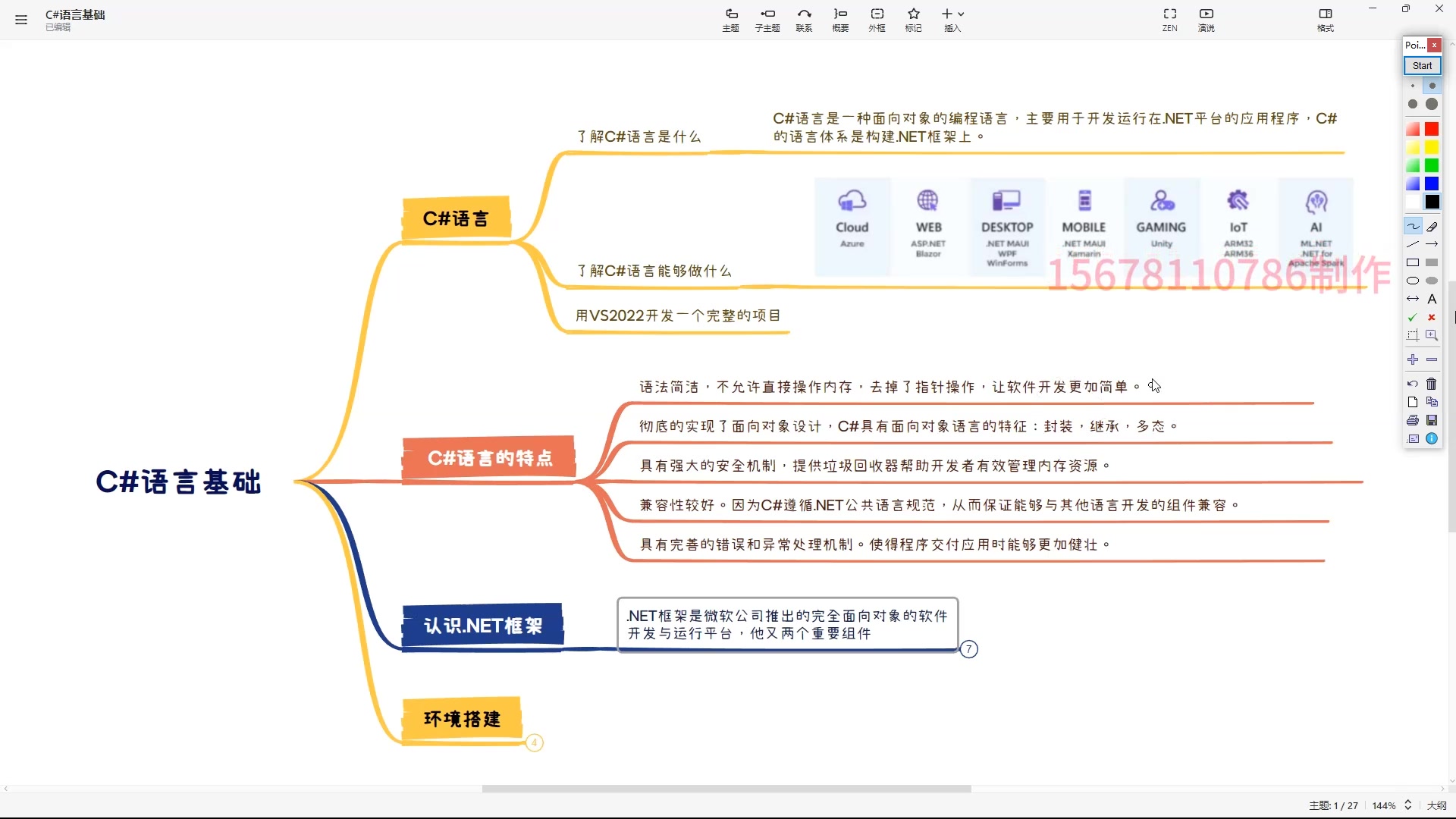Select the outlined ellipse tool
This screenshot has width=1456, height=819.
[x=1413, y=281]
